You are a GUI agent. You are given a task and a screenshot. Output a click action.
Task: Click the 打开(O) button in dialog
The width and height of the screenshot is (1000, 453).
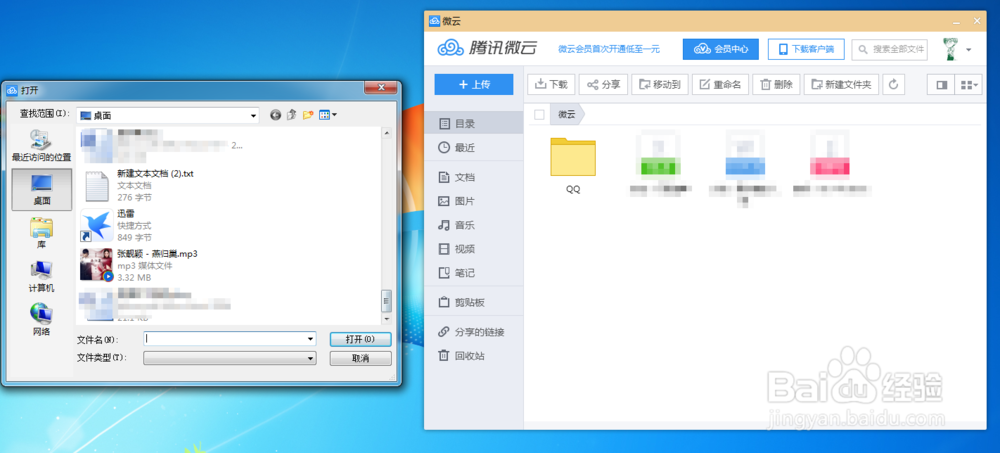tap(360, 339)
